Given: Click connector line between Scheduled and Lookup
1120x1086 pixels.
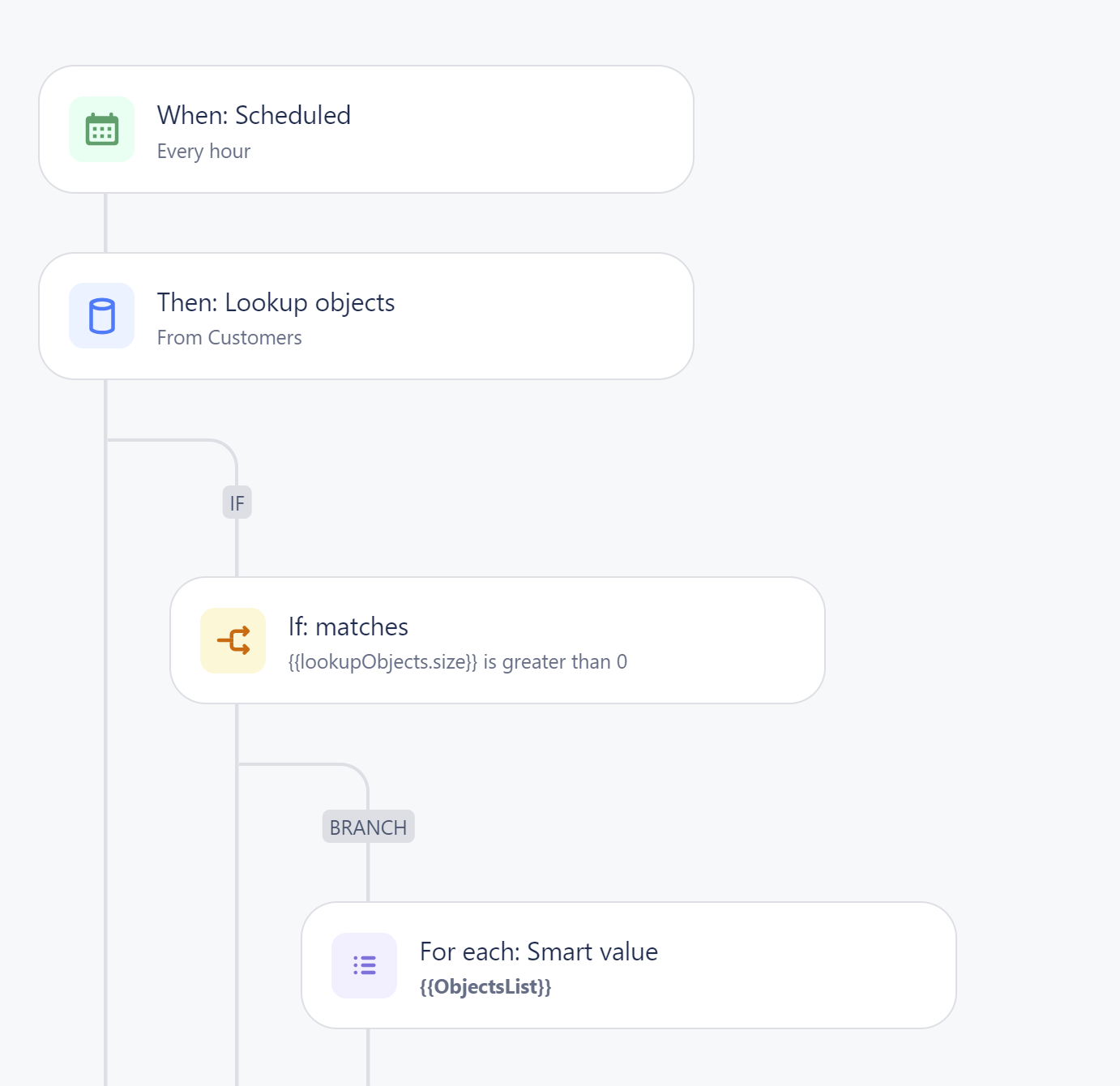Looking at the screenshot, I should (105, 223).
